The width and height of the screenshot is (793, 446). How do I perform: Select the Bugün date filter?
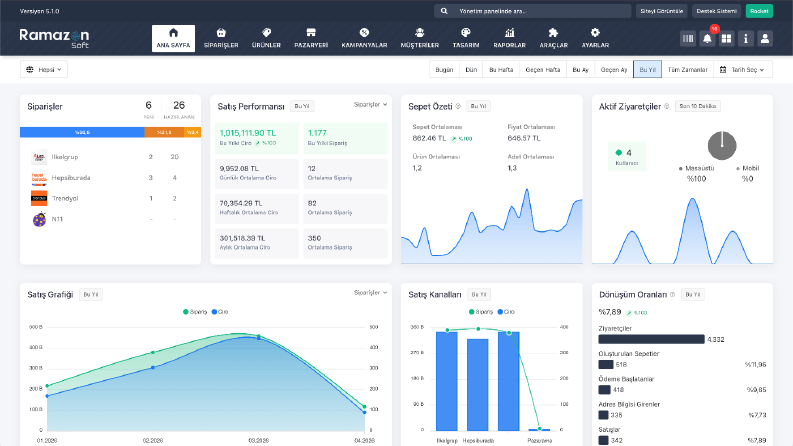[x=444, y=69]
